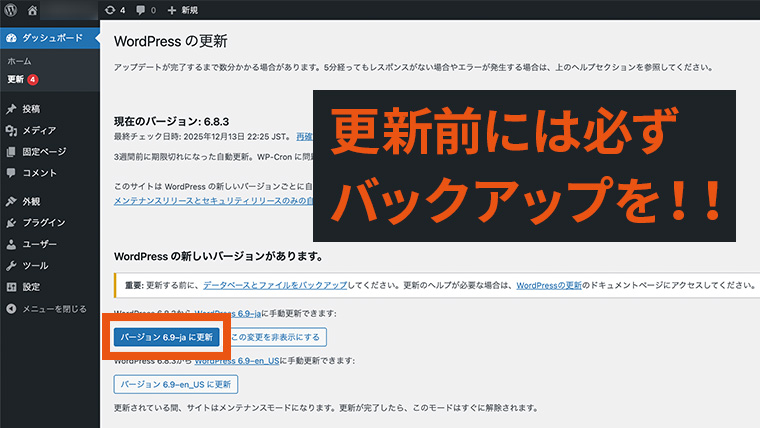Go to ホーム submenu
The image size is (760, 428).
pos(19,61)
